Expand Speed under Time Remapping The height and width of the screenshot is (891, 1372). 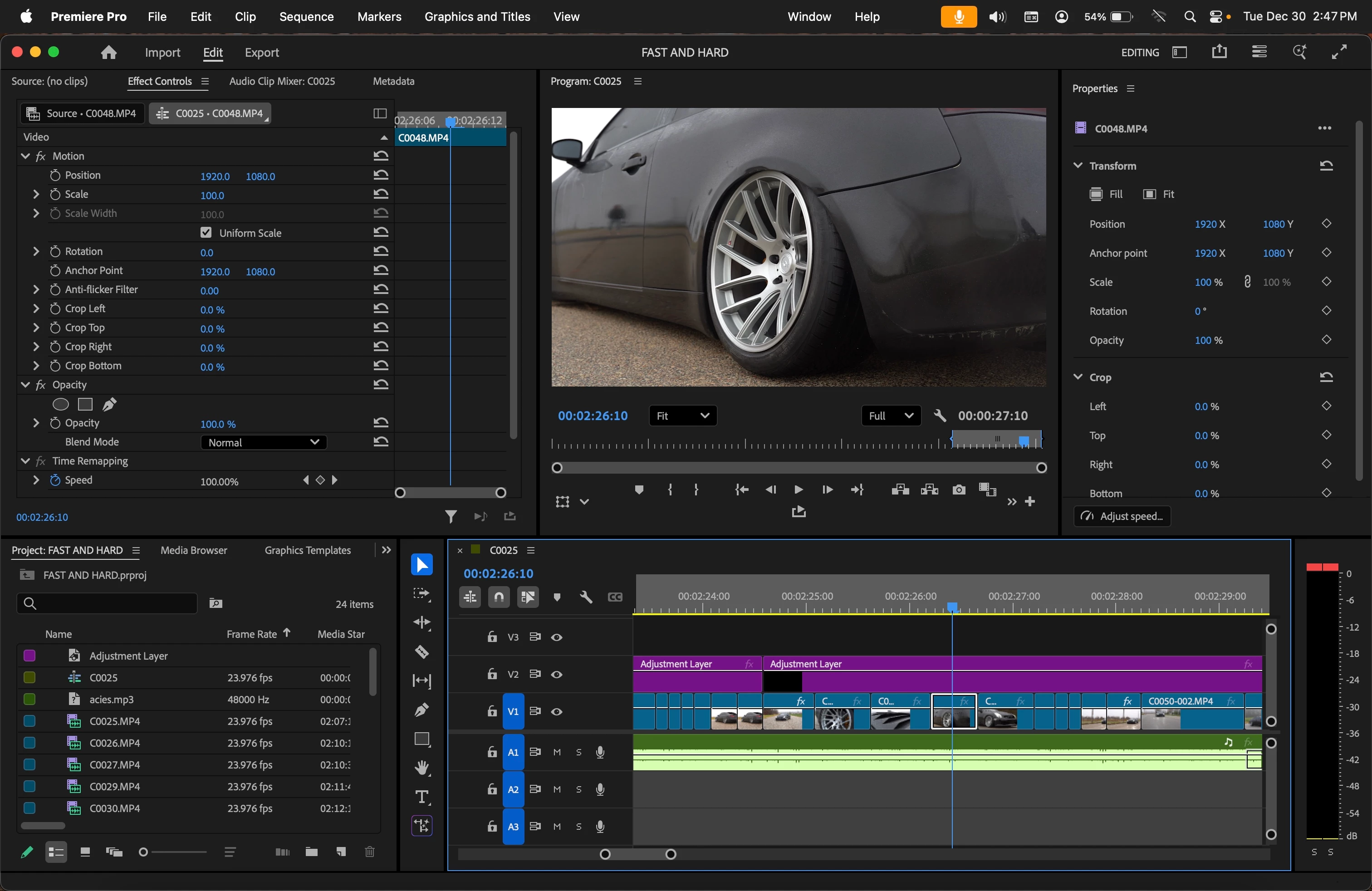click(x=36, y=480)
